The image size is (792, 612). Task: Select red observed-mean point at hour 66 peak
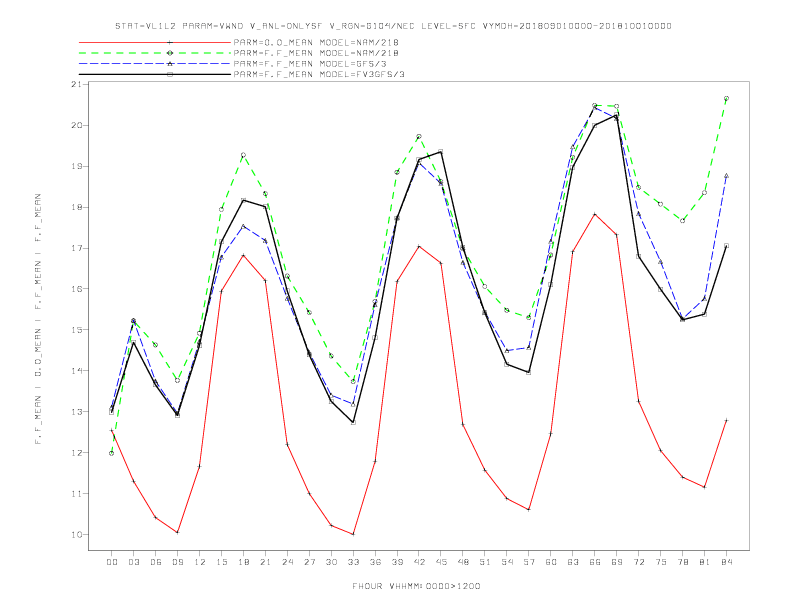coord(595,214)
